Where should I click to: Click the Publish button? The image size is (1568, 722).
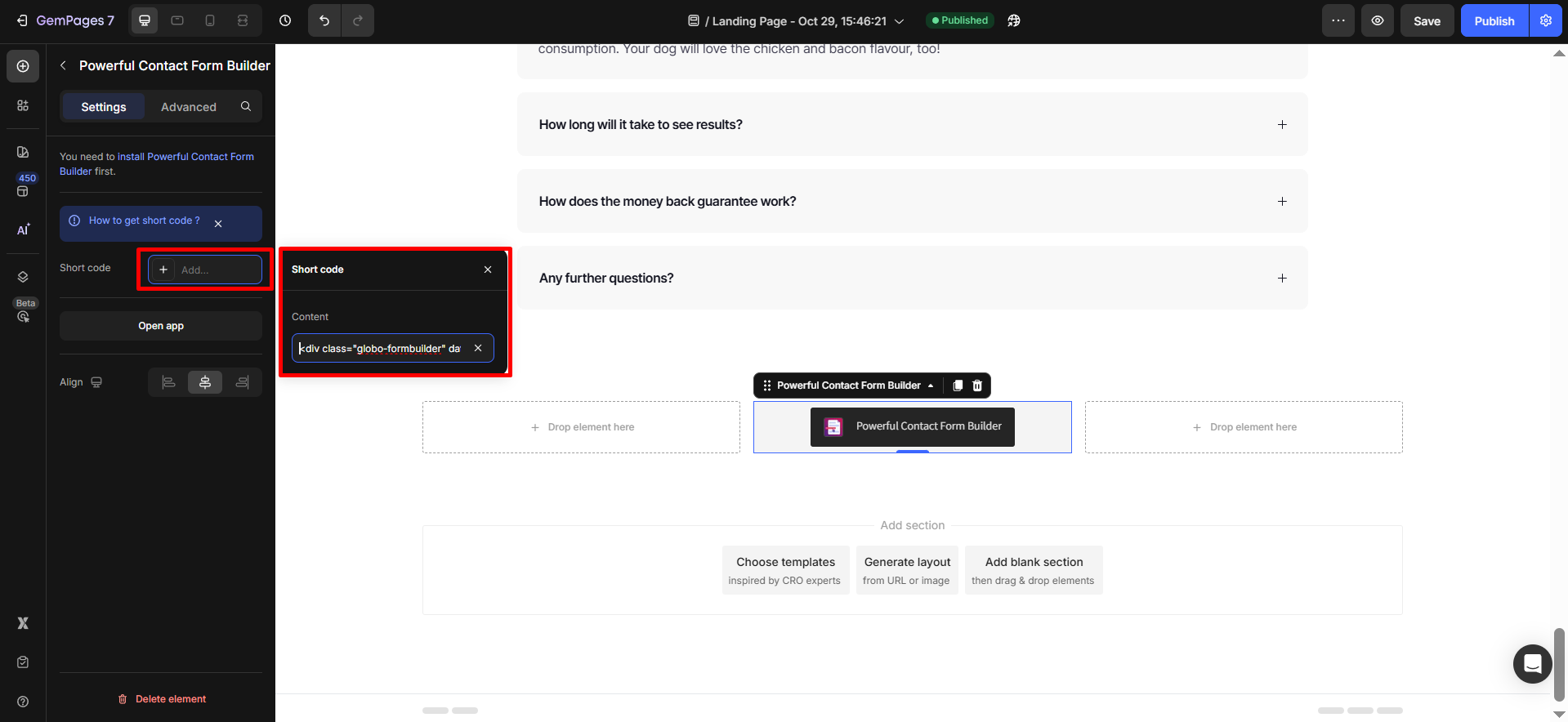[x=1494, y=21]
